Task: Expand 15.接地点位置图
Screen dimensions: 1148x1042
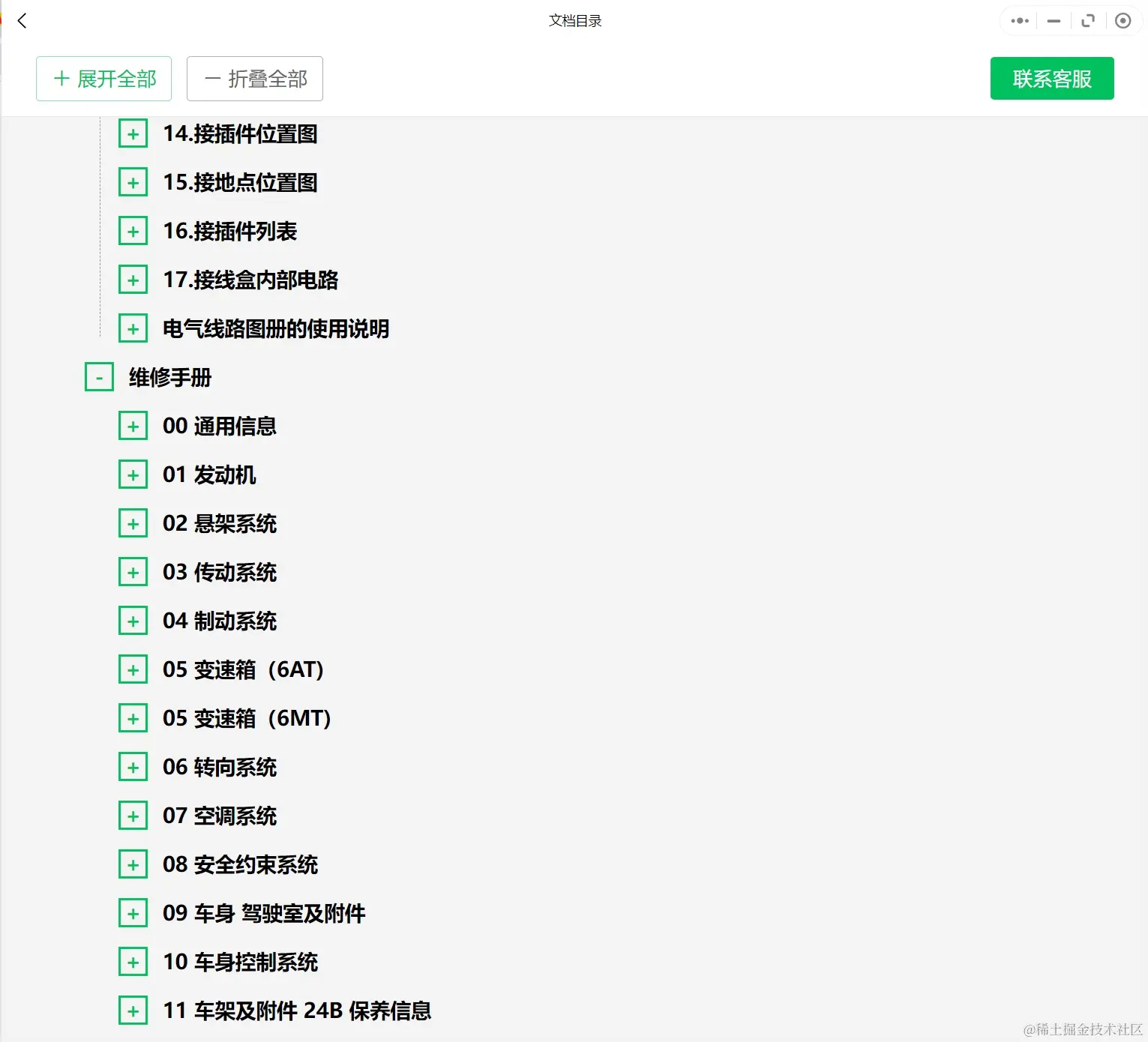Action: pyautogui.click(x=133, y=182)
